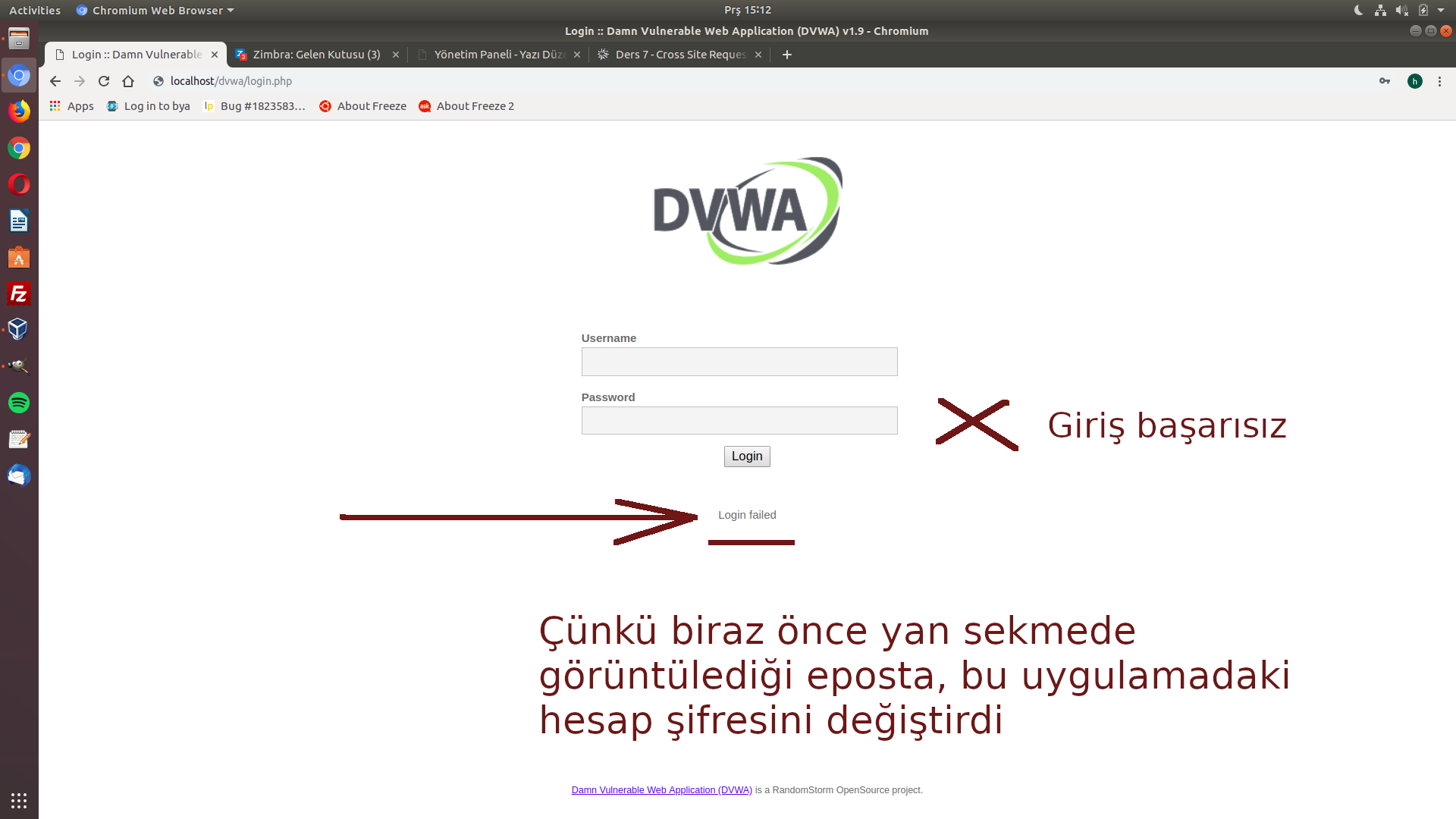Close the Yönetim Paneli tab

click(x=577, y=55)
